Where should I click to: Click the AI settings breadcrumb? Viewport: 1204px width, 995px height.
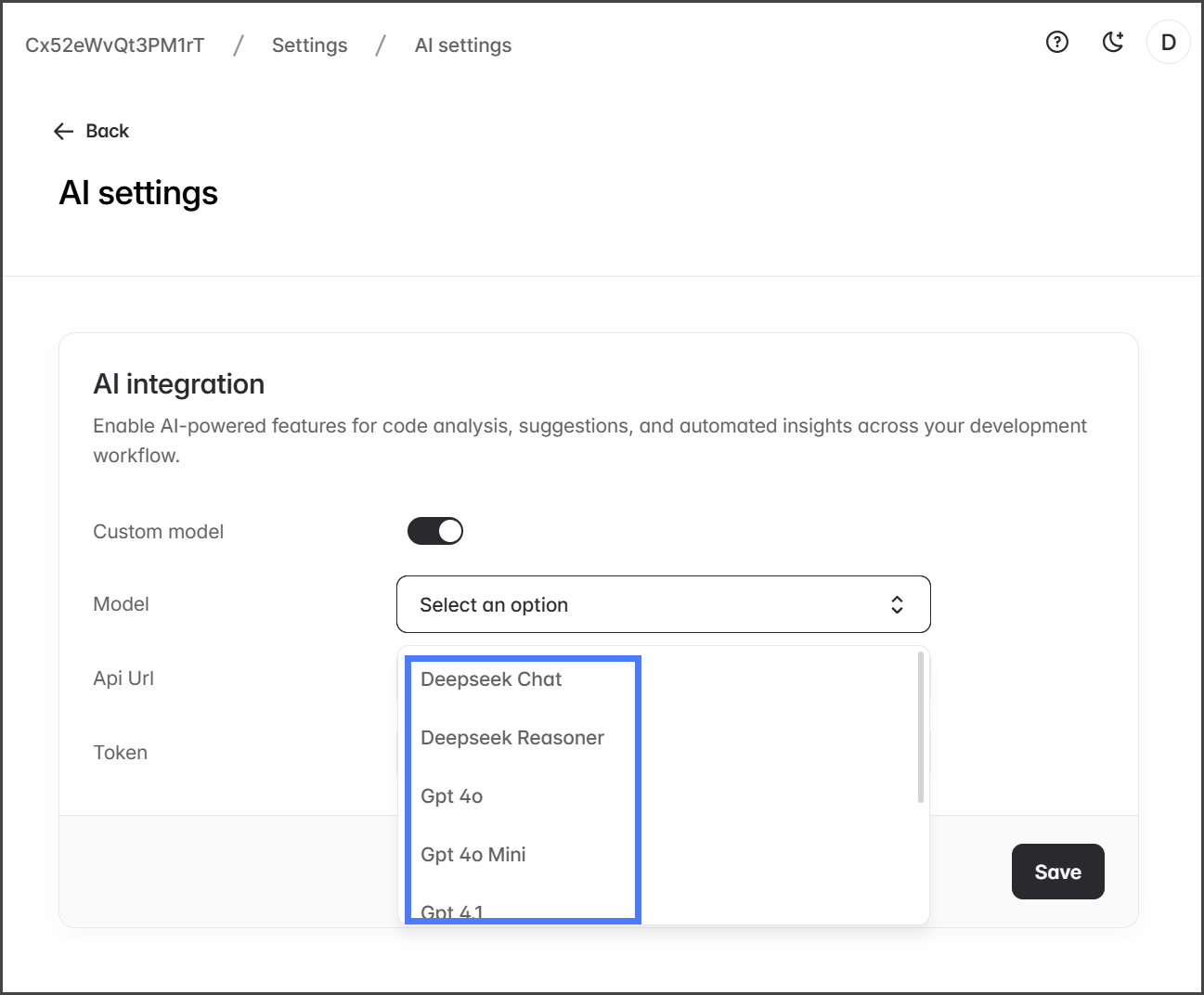462,45
